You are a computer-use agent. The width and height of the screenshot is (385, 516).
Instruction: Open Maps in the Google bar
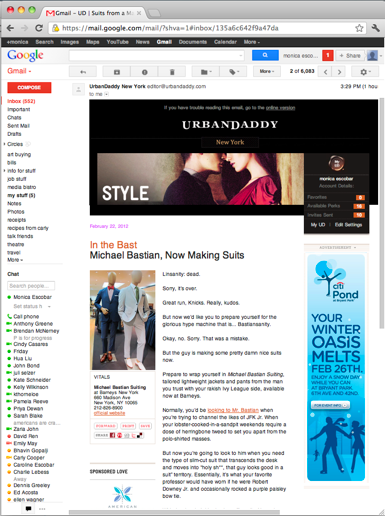coord(93,42)
